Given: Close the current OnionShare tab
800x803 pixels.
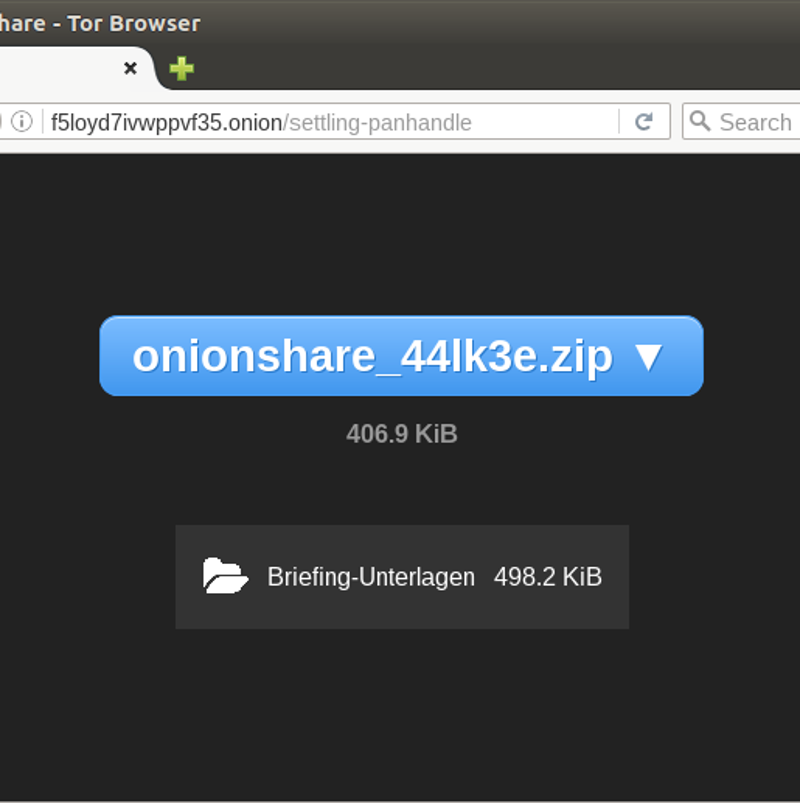Looking at the screenshot, I should coord(130,69).
